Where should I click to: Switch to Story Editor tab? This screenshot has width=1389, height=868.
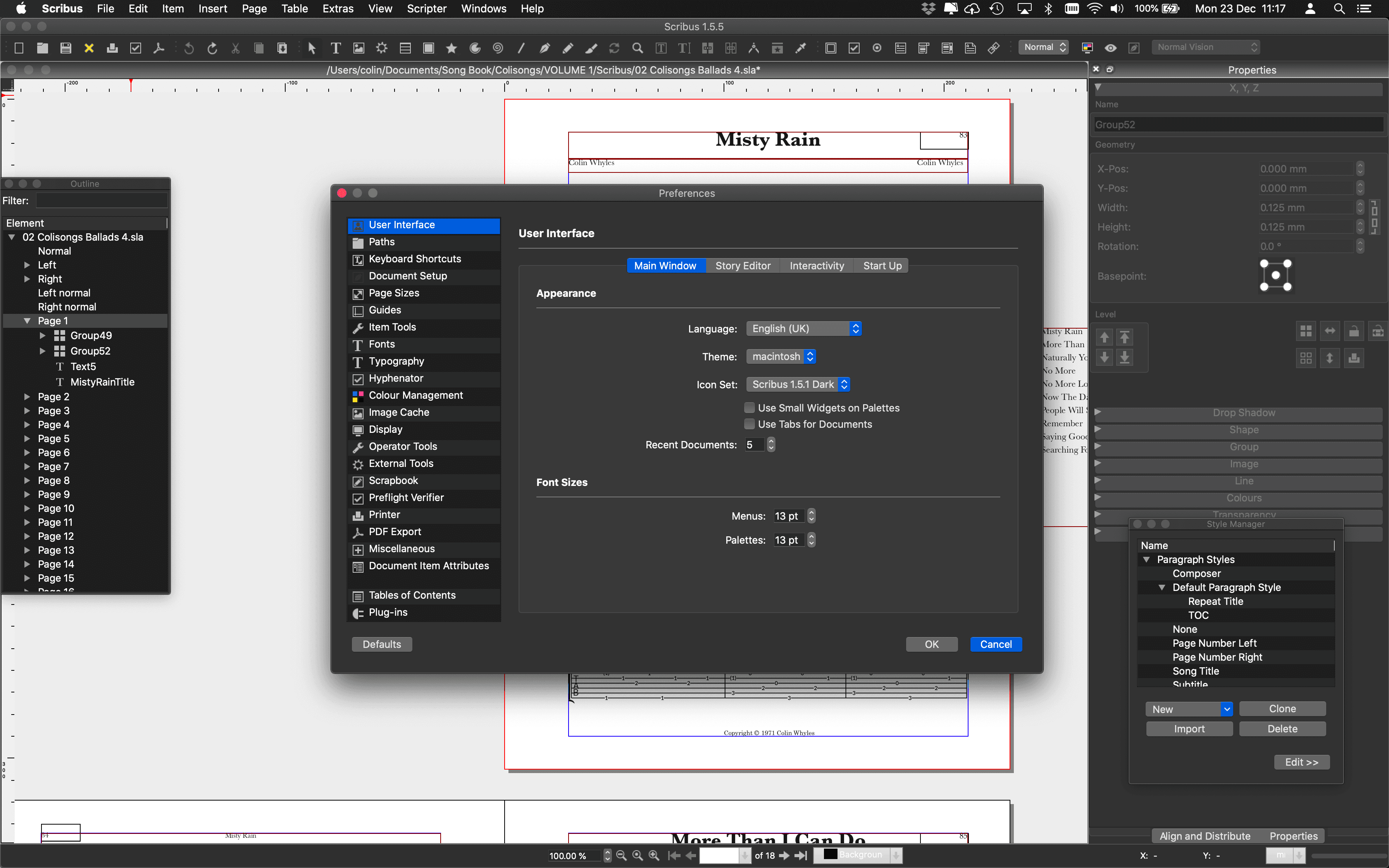point(743,266)
